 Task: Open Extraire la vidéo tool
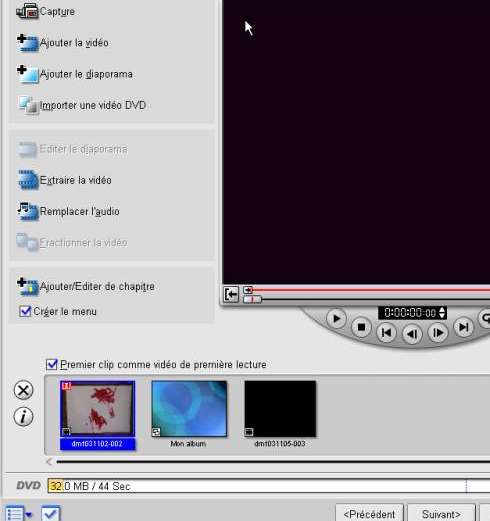coord(65,180)
